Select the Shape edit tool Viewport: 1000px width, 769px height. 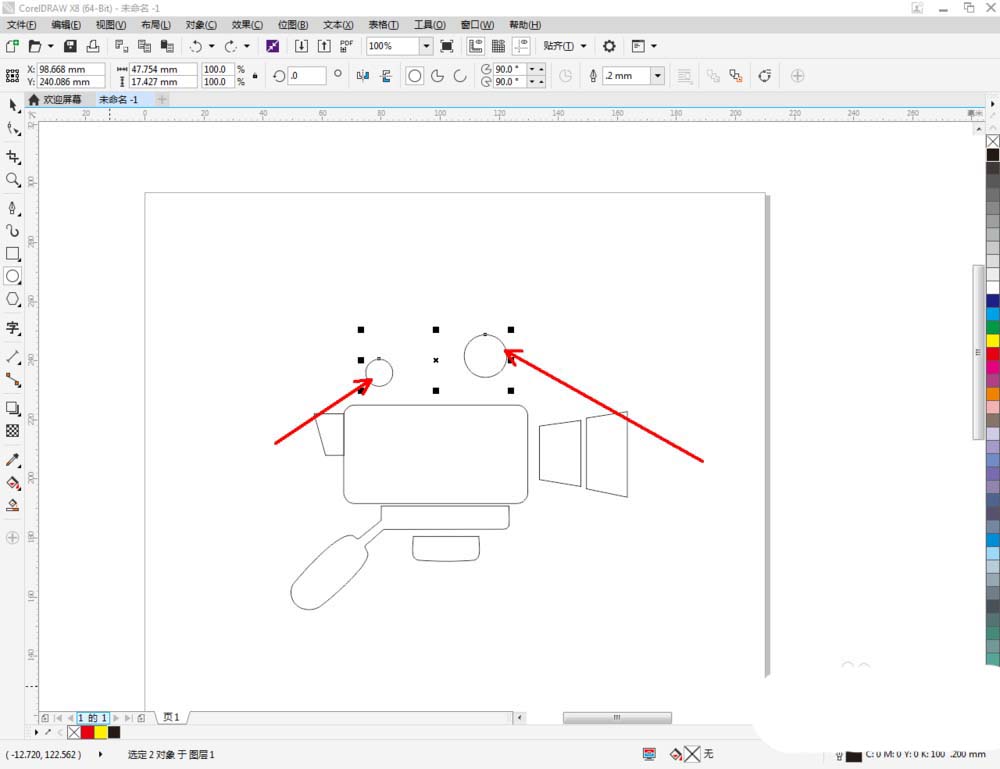13,129
